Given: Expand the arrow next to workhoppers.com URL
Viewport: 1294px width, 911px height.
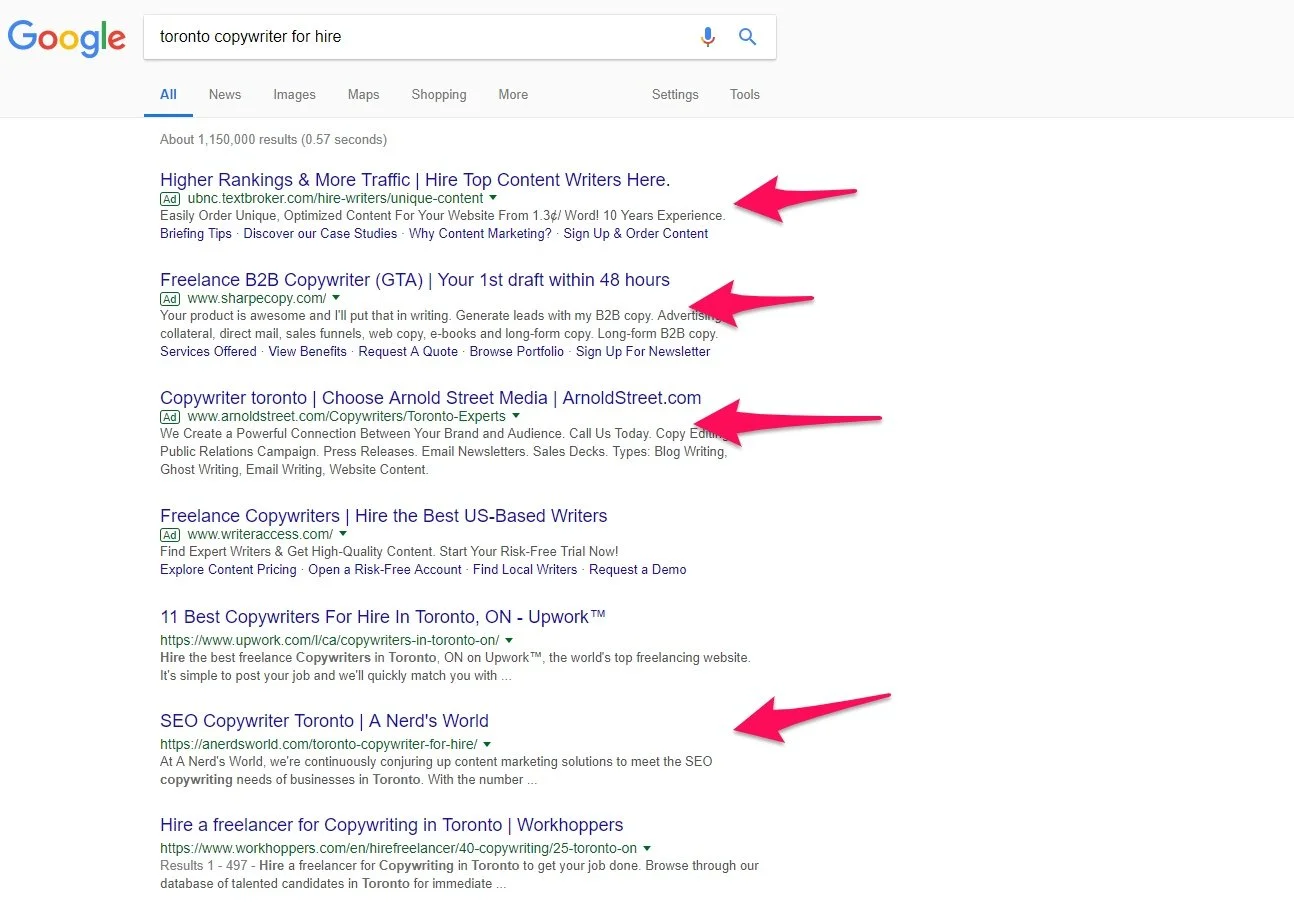Looking at the screenshot, I should point(647,848).
